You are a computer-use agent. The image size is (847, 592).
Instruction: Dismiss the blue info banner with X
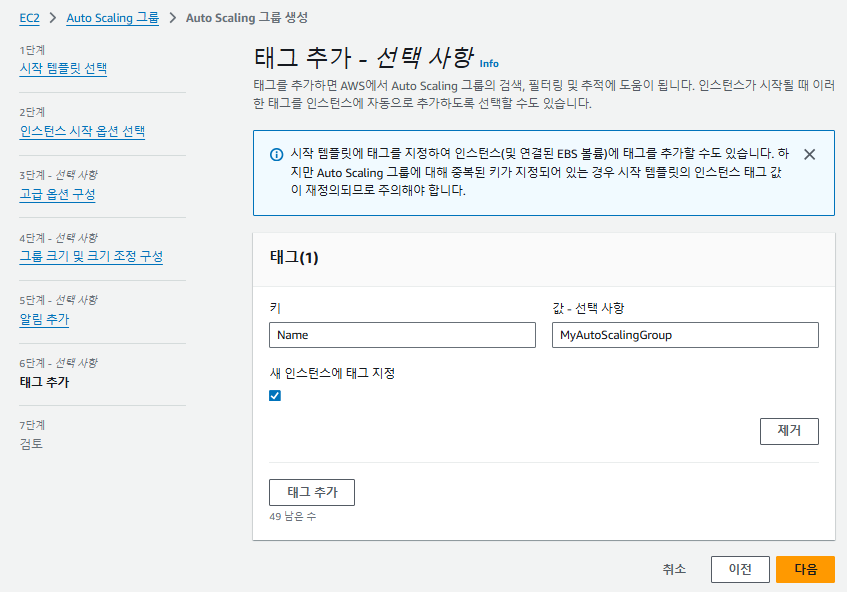(809, 154)
